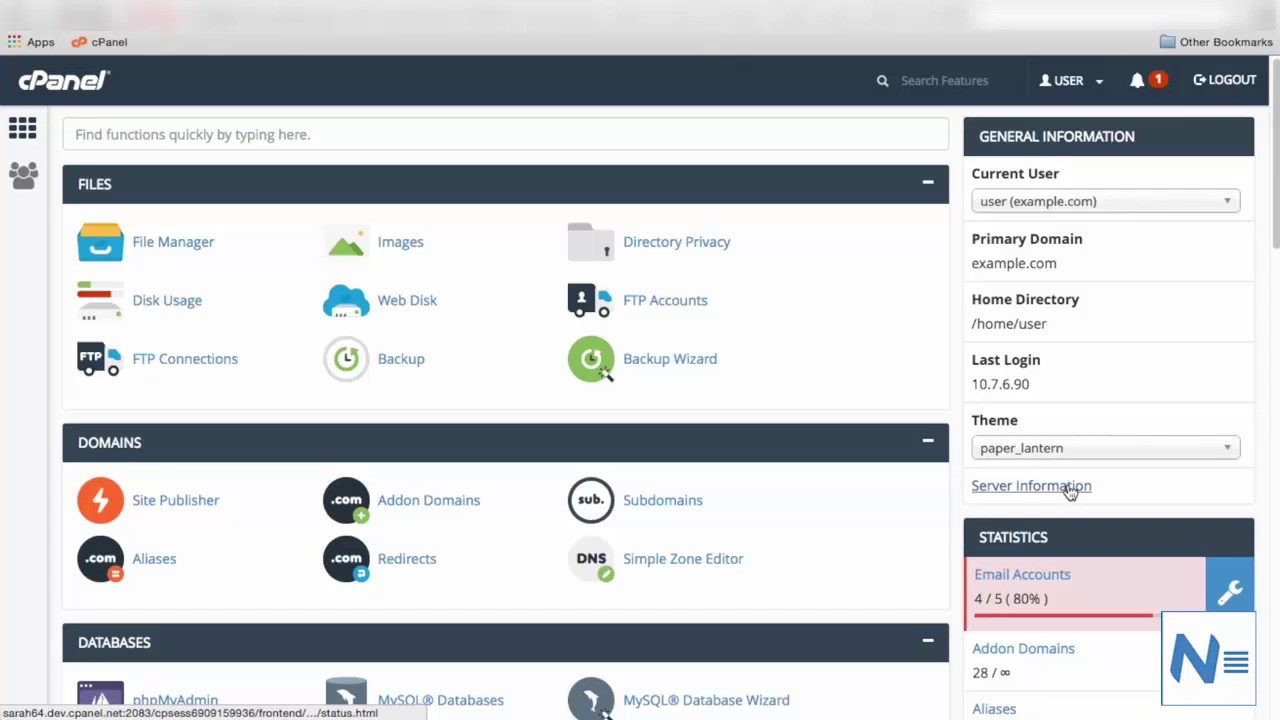
Task: Open the Web Disk cloud icon
Action: click(x=346, y=300)
